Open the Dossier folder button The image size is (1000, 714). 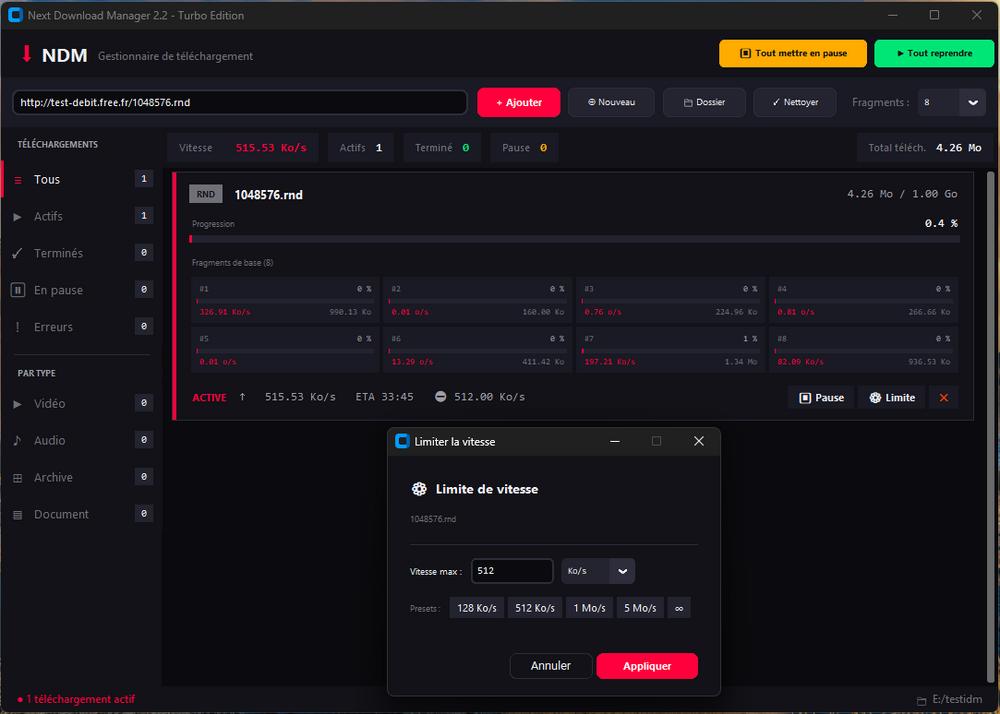704,102
